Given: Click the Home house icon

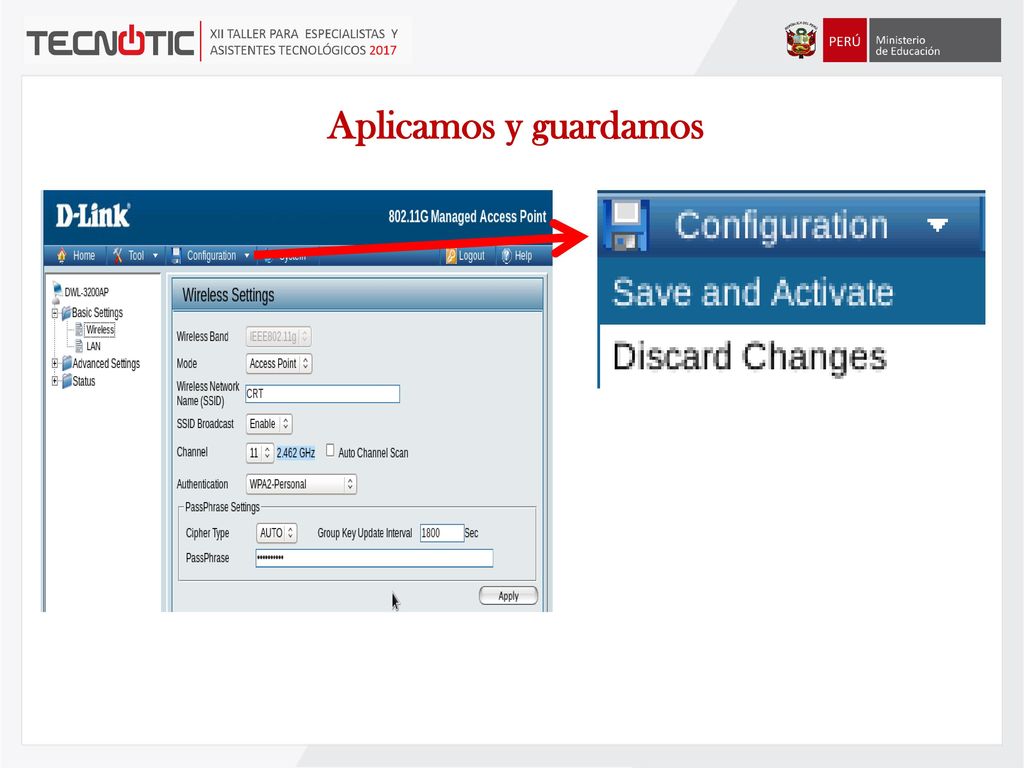Looking at the screenshot, I should 62,255.
